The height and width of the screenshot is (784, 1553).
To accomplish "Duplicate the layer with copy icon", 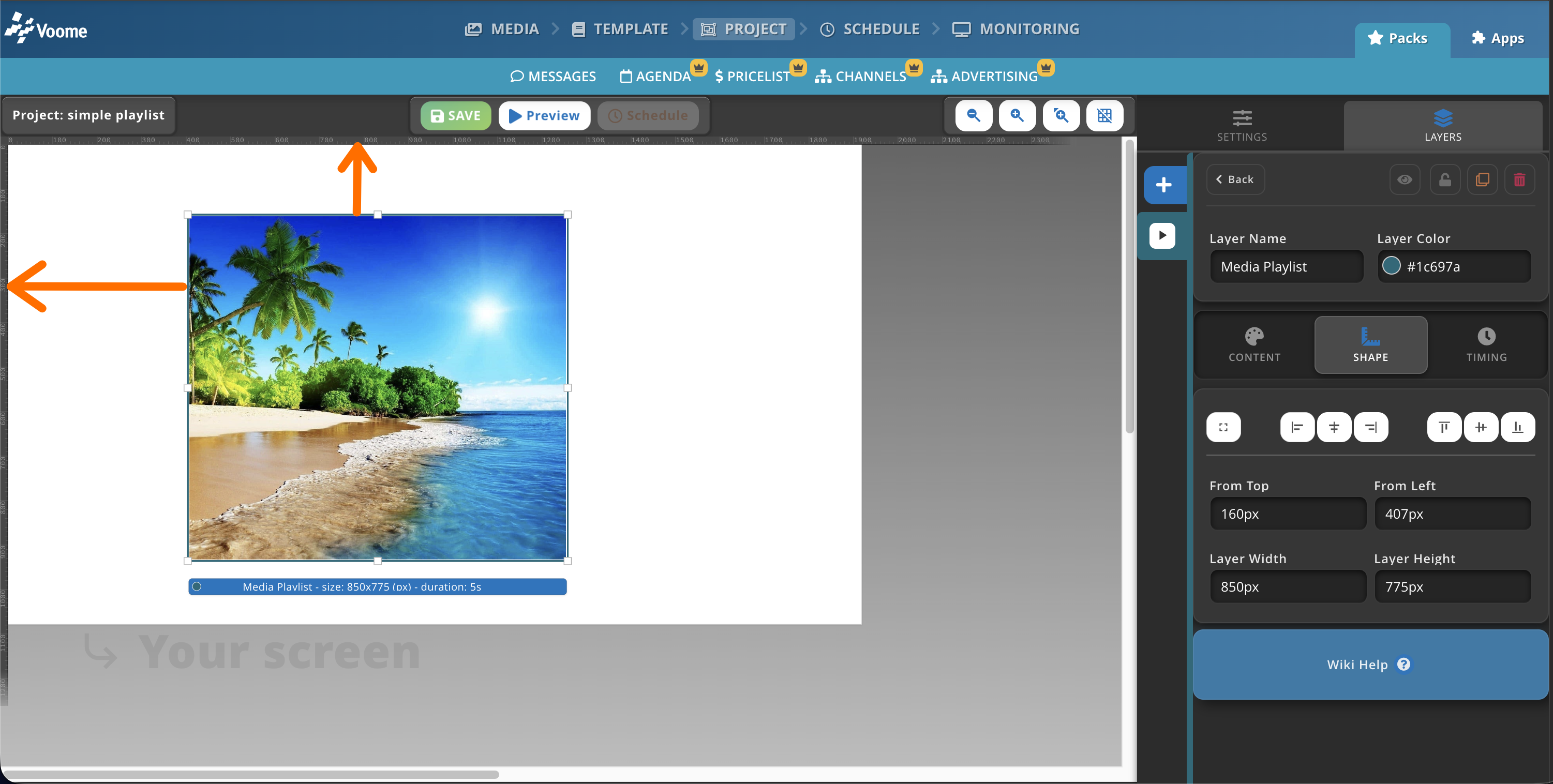I will pos(1483,179).
